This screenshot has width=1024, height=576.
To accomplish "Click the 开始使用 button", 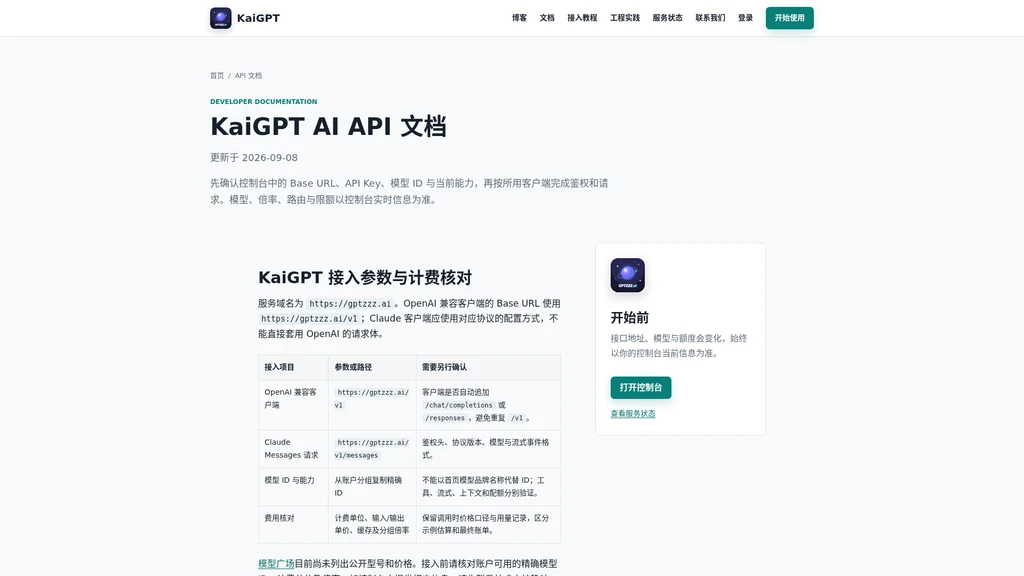I will click(790, 18).
